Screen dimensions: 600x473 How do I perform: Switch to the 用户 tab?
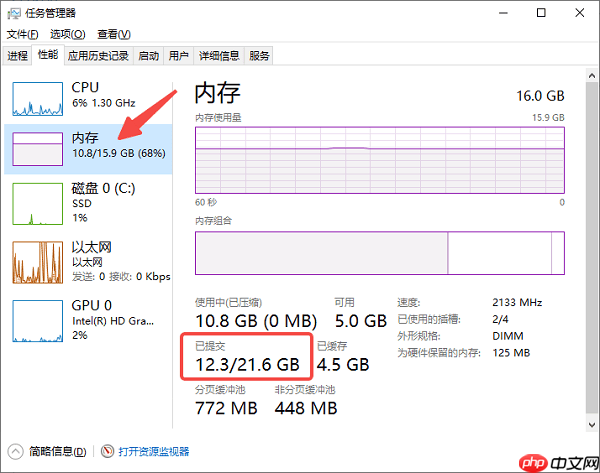[x=178, y=56]
